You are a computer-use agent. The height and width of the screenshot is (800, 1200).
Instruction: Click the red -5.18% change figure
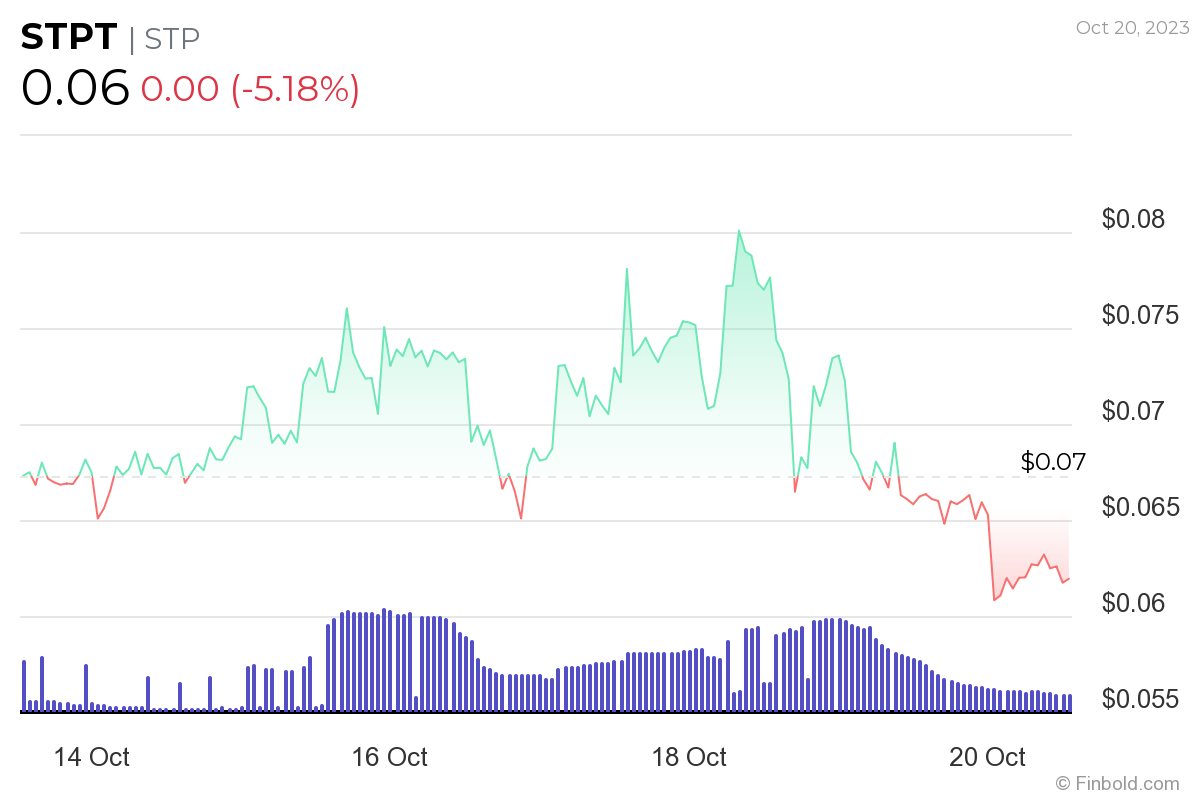(295, 89)
